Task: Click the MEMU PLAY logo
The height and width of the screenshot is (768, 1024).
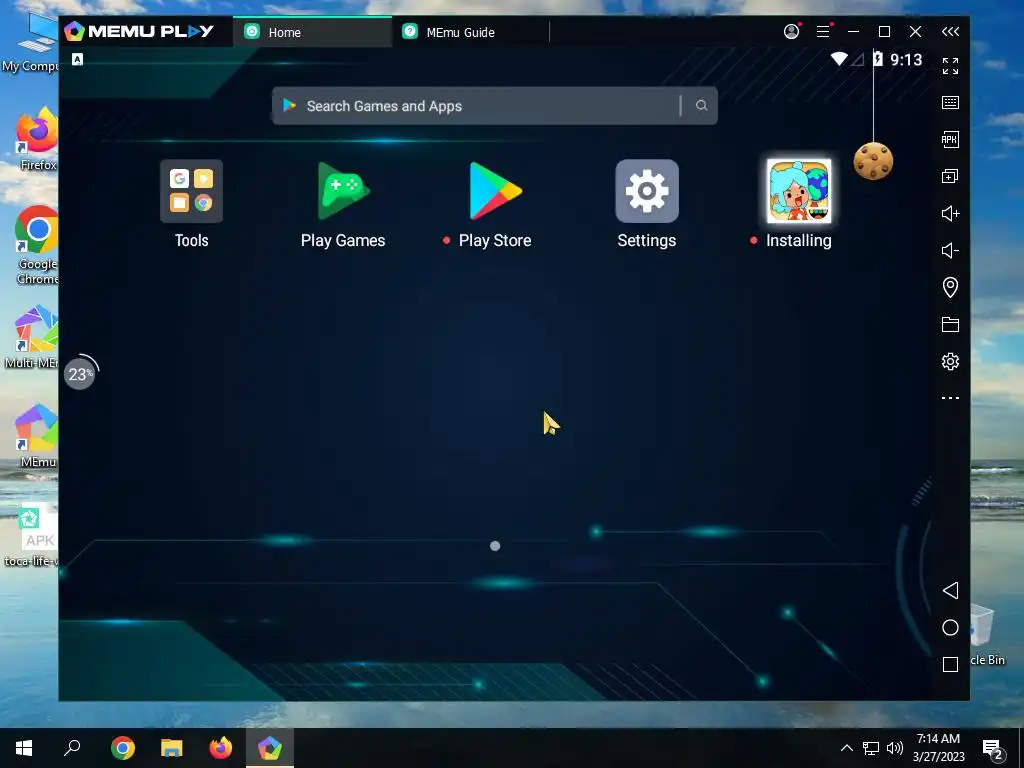Action: point(139,31)
